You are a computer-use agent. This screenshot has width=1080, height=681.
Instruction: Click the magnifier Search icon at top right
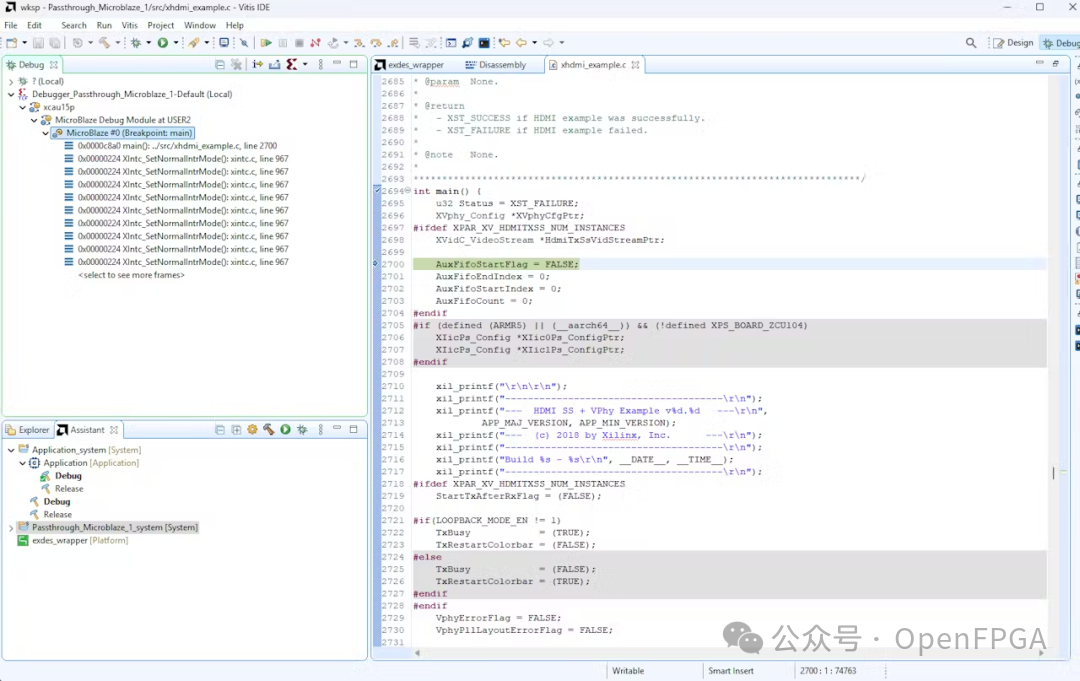971,43
